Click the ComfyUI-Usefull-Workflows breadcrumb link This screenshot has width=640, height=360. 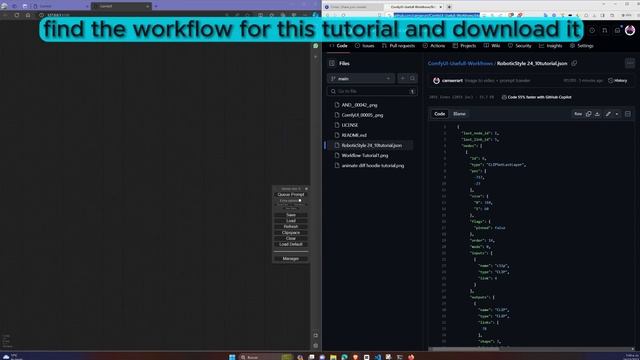click(460, 64)
